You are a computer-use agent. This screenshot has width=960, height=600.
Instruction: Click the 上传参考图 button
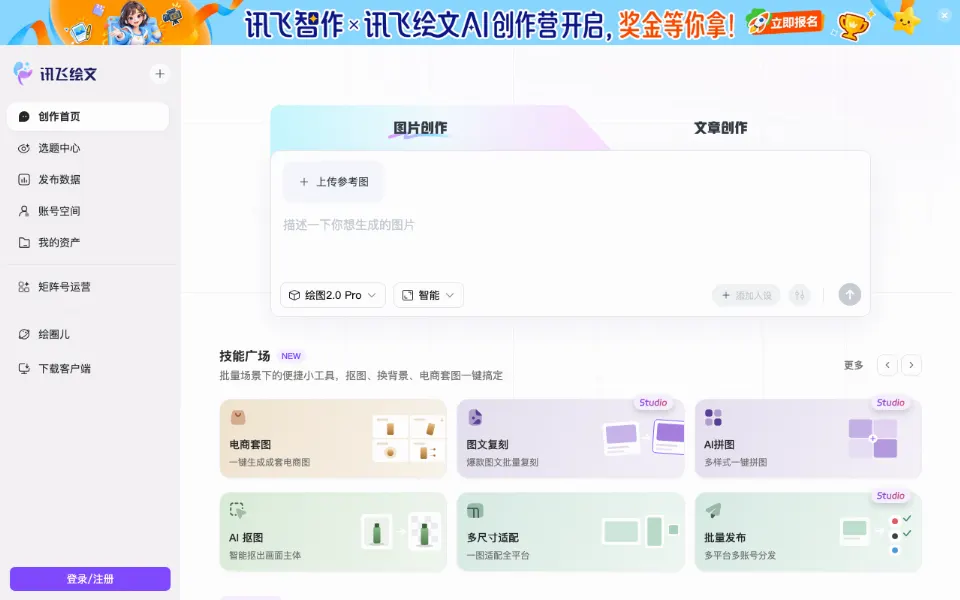(x=334, y=182)
